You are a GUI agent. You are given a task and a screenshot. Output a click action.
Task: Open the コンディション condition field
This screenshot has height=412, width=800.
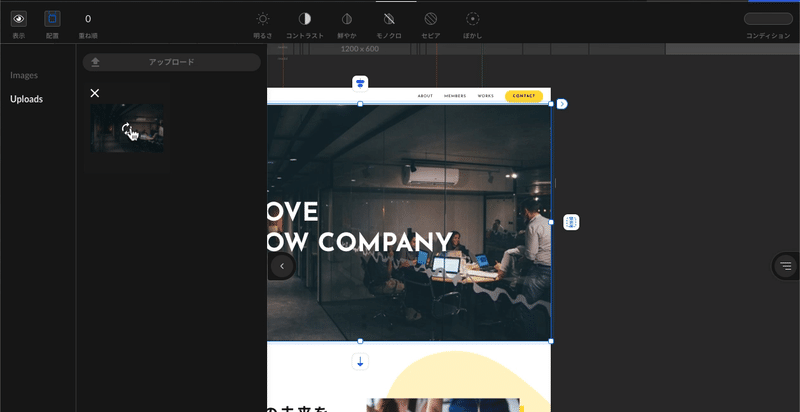click(x=768, y=19)
